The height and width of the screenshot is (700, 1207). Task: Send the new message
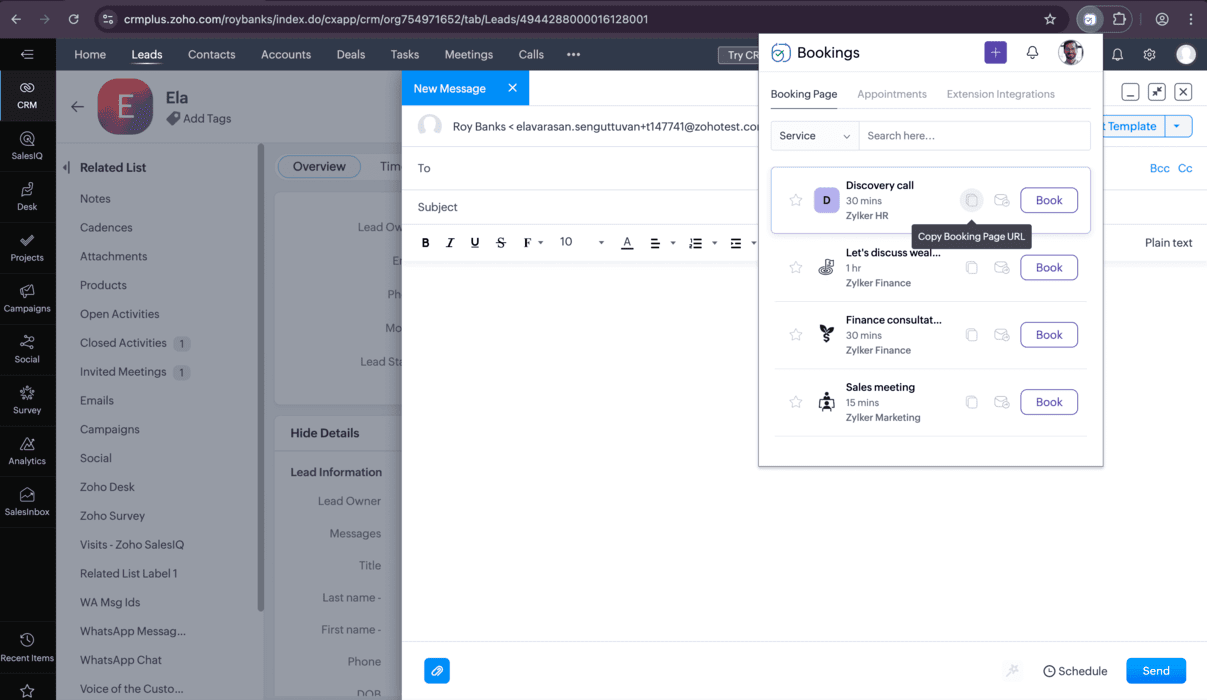(1156, 671)
